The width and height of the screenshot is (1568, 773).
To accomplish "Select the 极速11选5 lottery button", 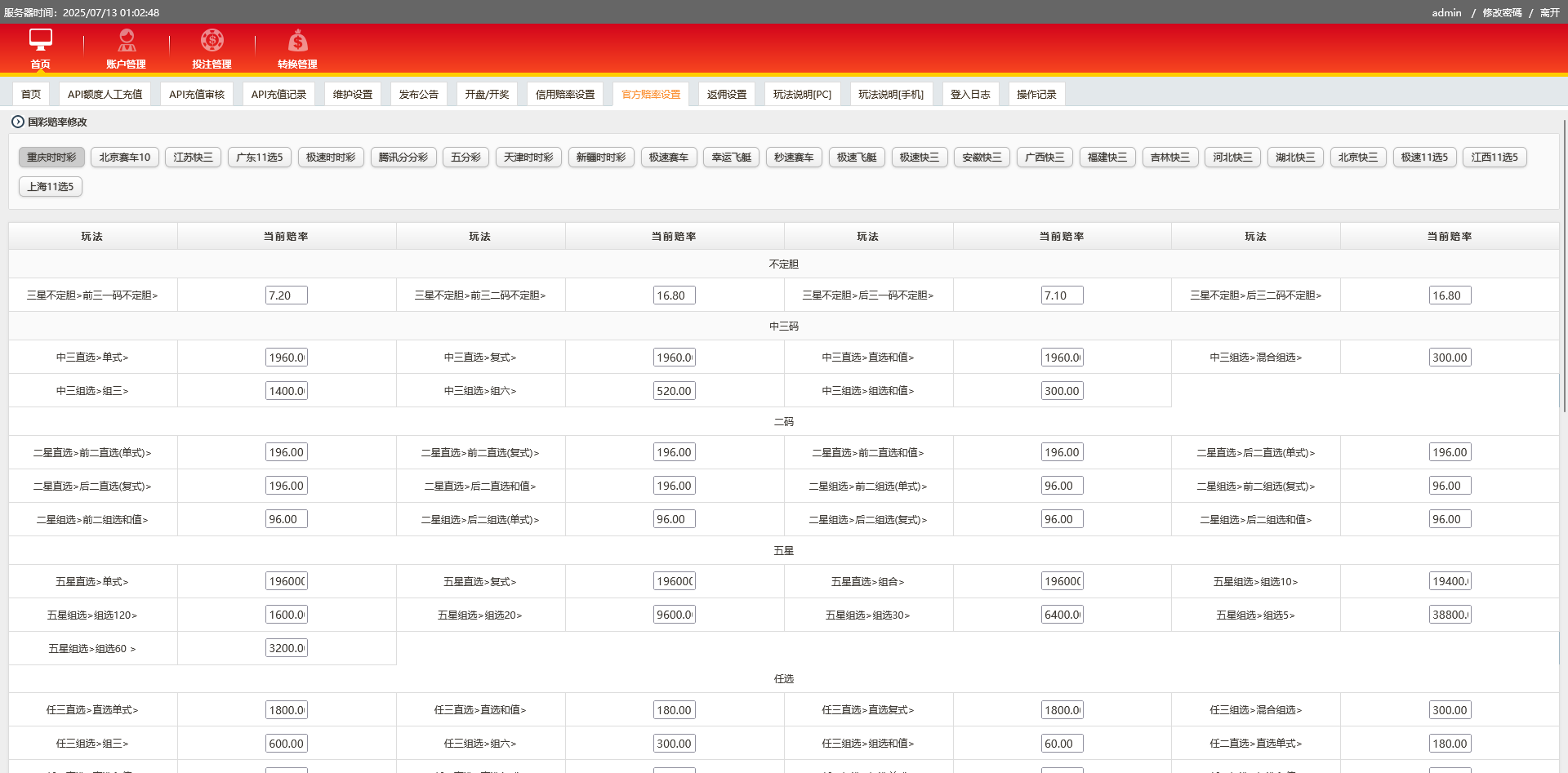I will click(1424, 157).
